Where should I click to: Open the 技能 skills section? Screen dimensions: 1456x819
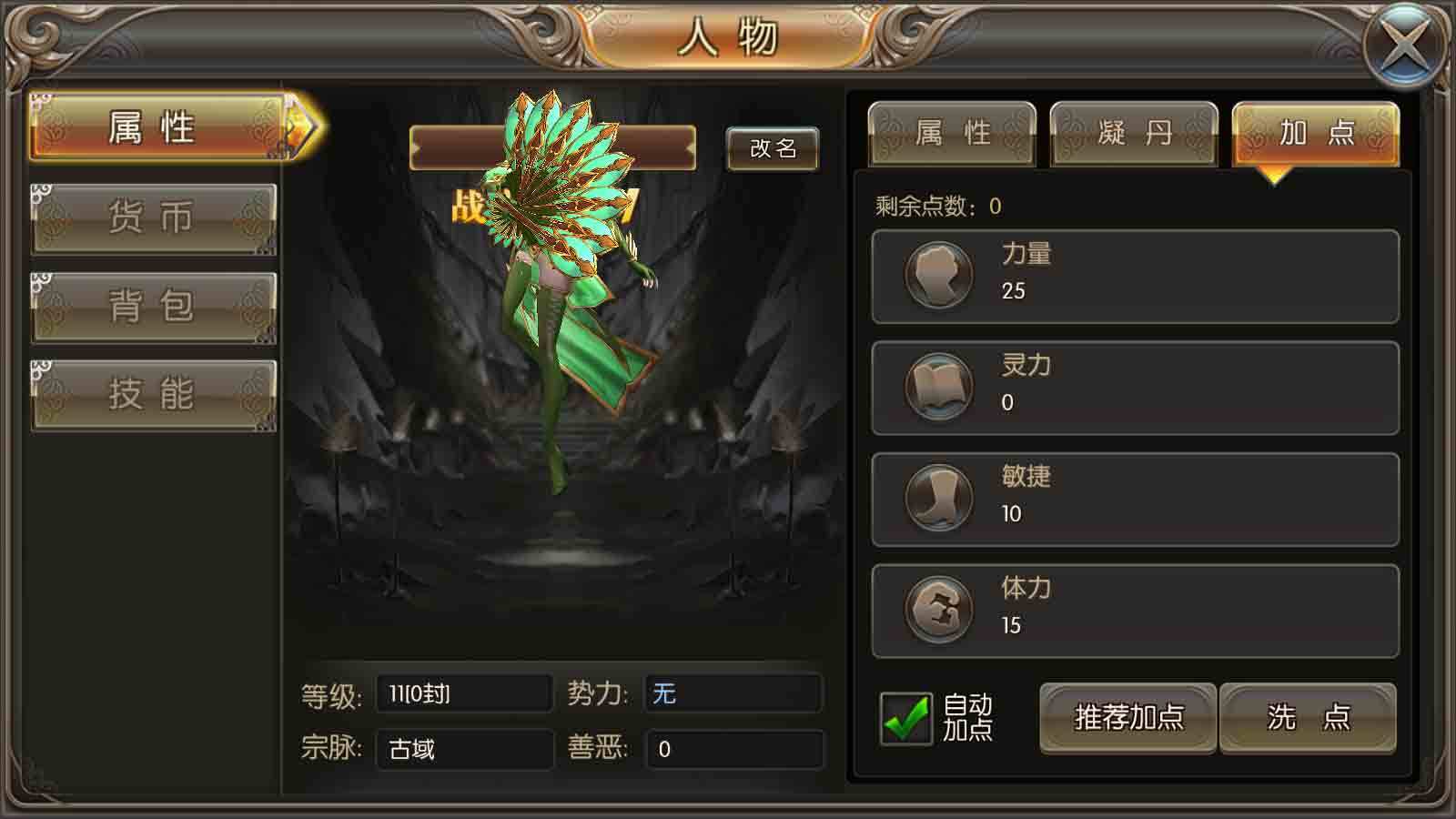[x=153, y=395]
